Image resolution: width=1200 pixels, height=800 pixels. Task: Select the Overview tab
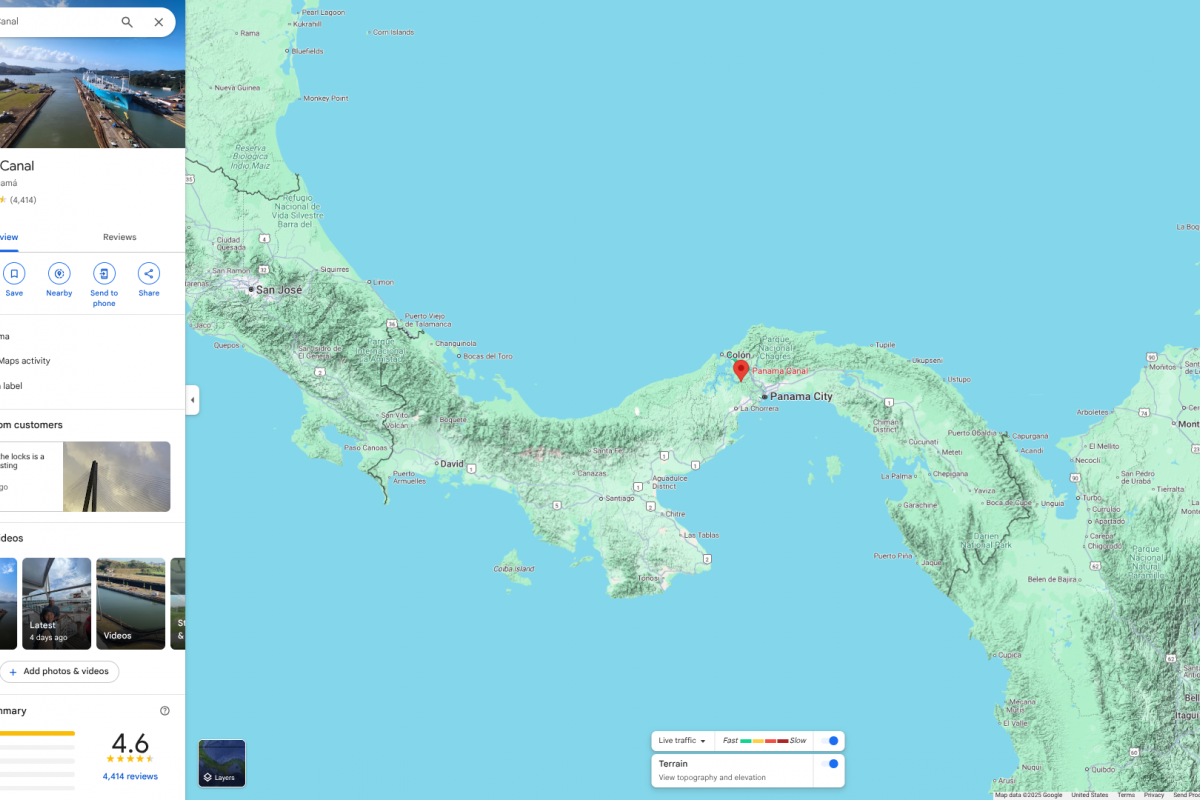coord(9,237)
